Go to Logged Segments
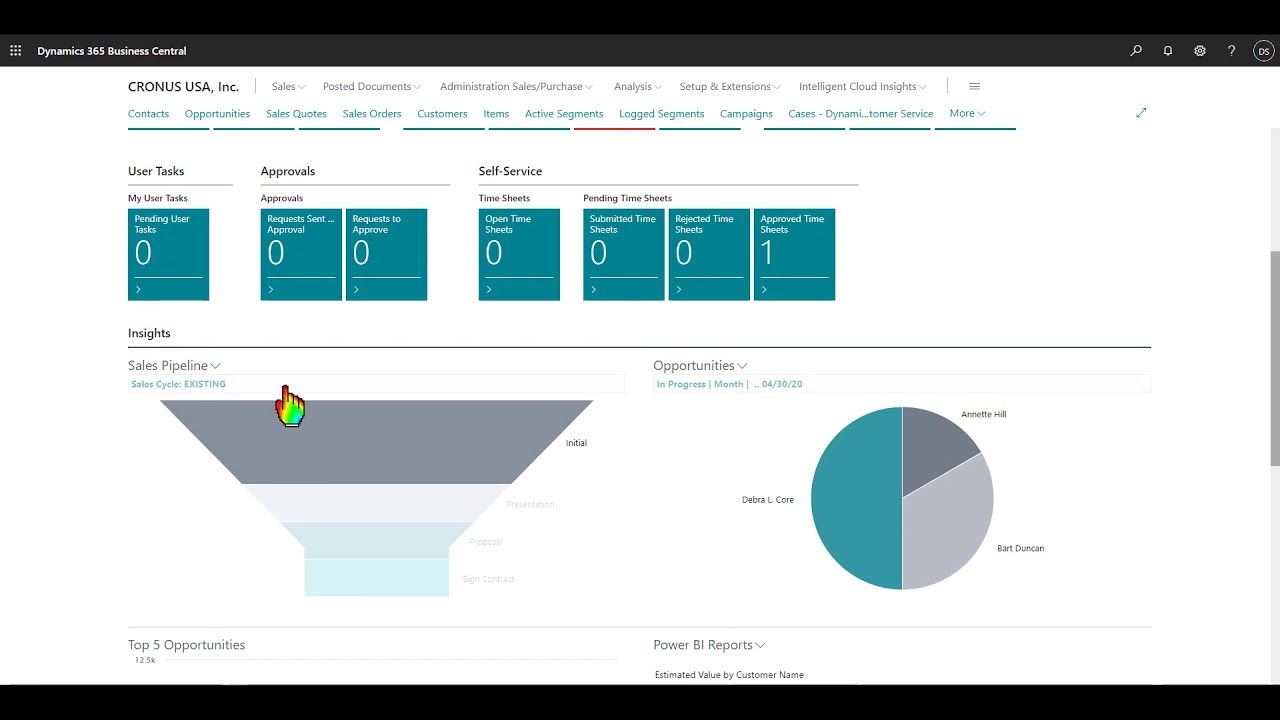This screenshot has width=1280, height=720. tap(661, 114)
